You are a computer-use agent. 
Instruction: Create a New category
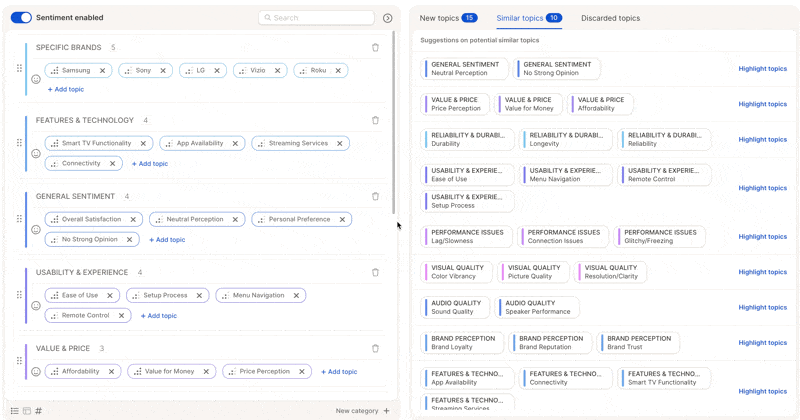[362, 411]
